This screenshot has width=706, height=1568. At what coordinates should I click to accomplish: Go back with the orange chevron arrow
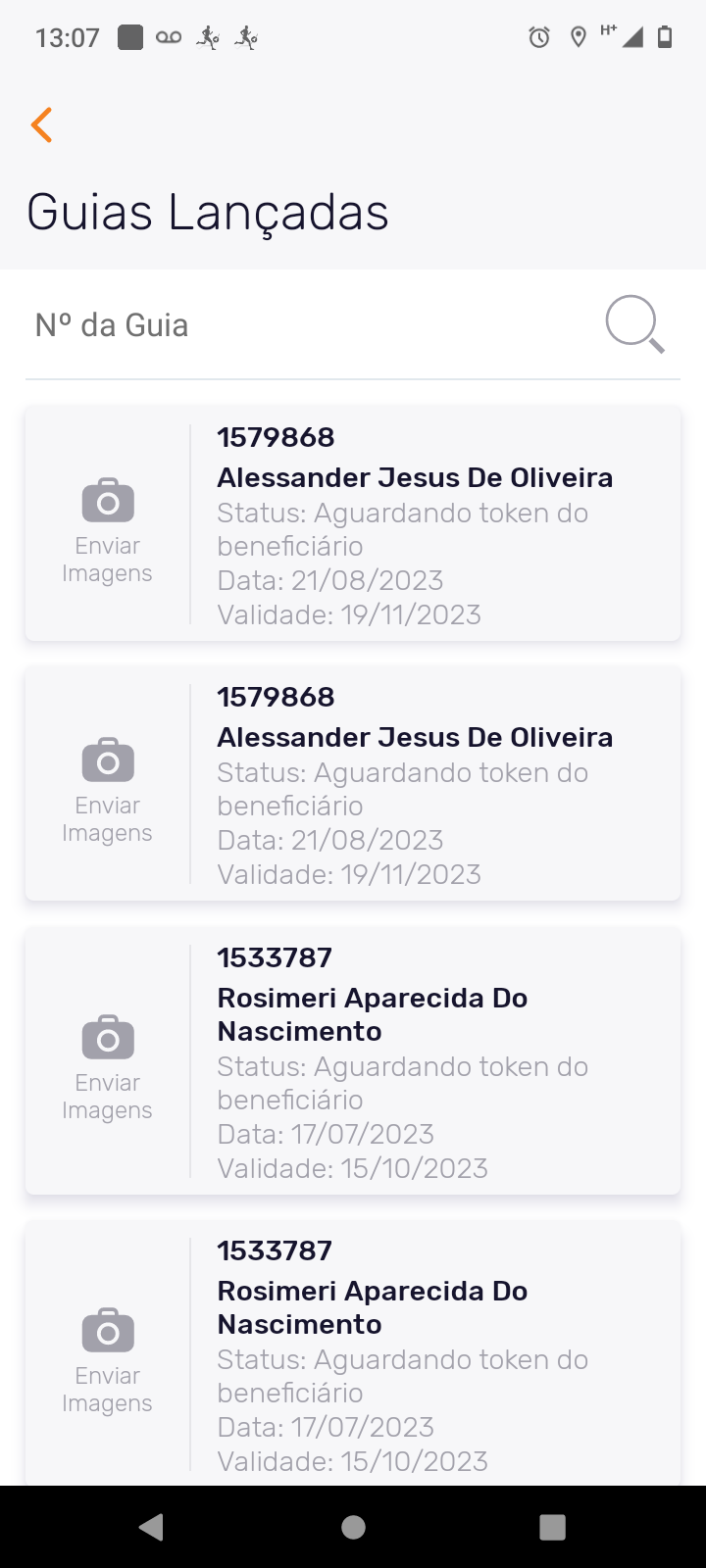point(41,125)
